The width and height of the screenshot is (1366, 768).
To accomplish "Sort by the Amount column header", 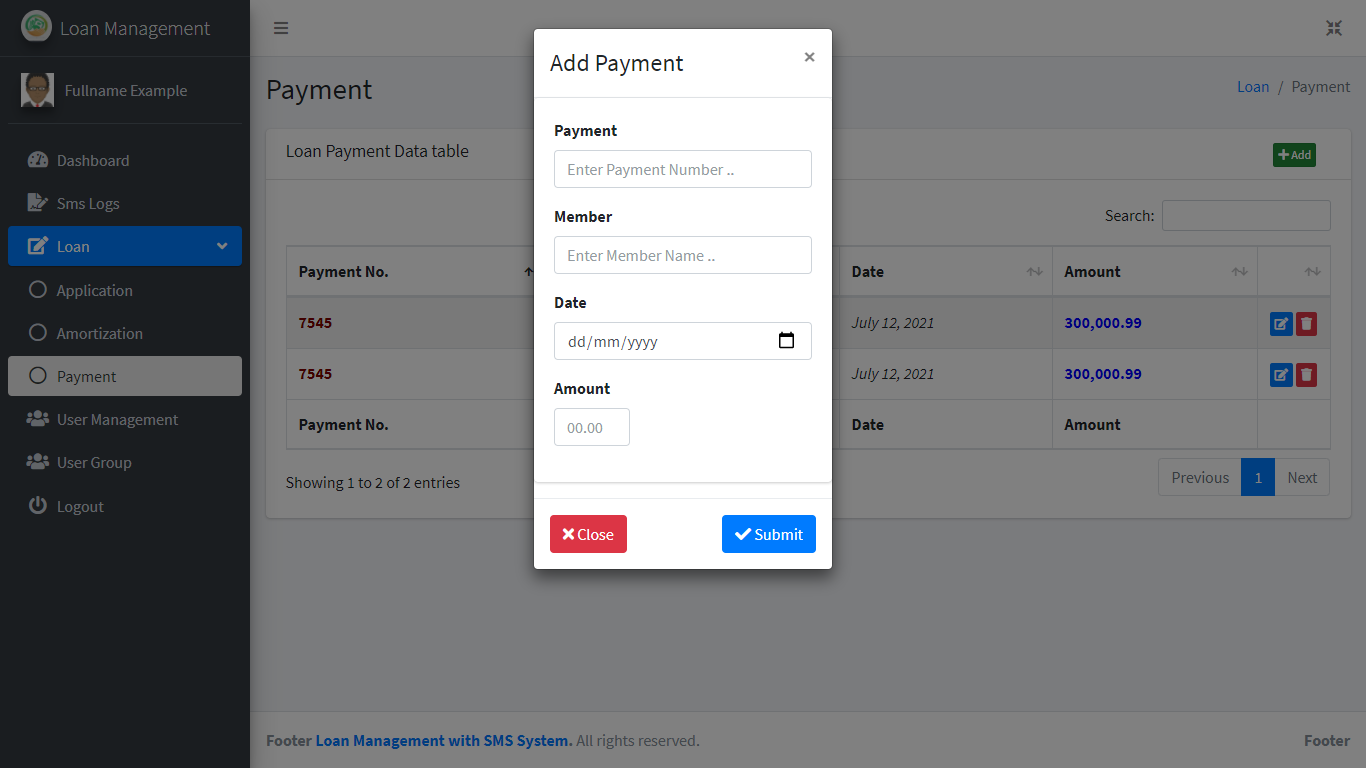I will click(x=1155, y=271).
